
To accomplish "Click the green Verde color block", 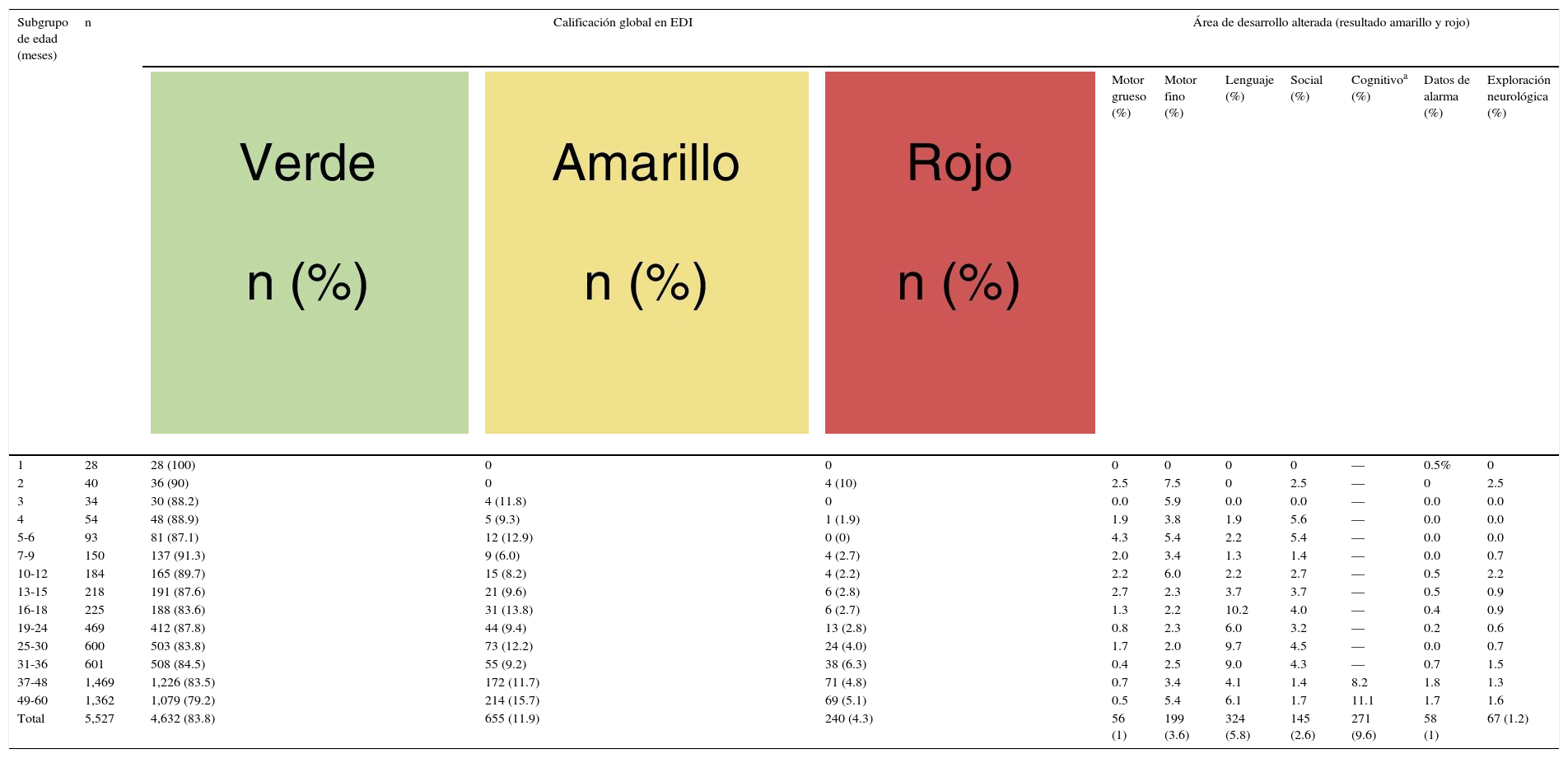I will click(309, 252).
